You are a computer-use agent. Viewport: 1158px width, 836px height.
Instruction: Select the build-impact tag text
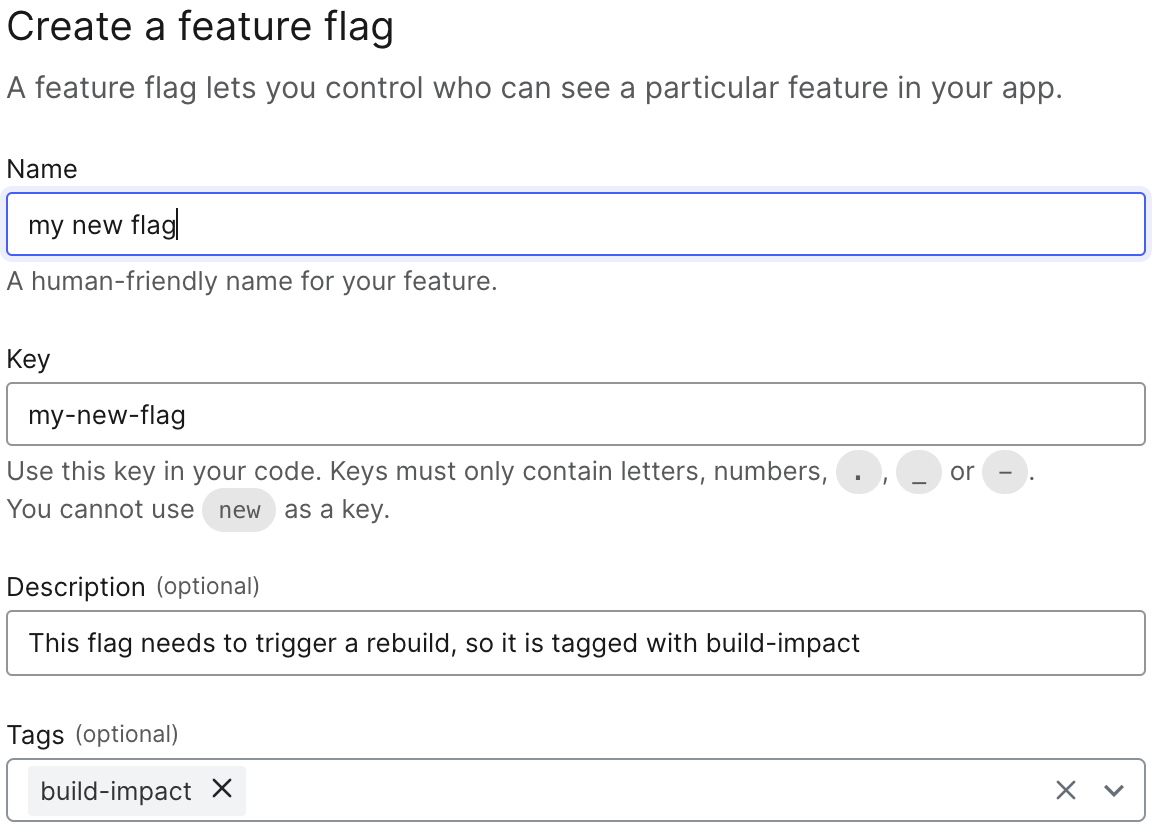click(x=113, y=790)
